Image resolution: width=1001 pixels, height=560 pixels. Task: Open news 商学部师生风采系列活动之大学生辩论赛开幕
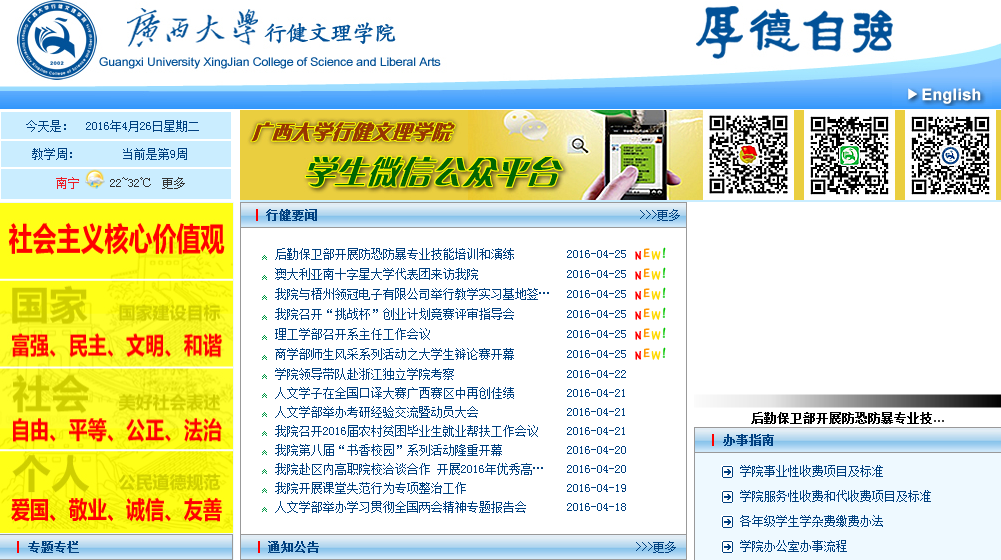point(395,354)
